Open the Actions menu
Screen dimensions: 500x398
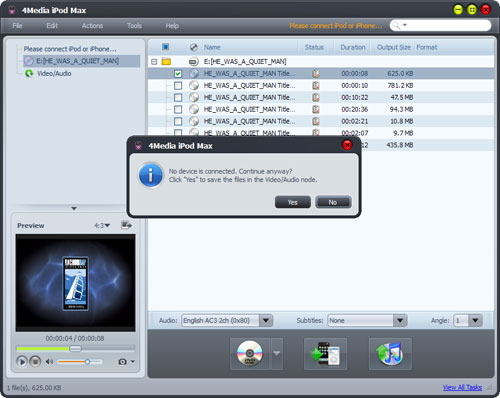pyautogui.click(x=92, y=26)
